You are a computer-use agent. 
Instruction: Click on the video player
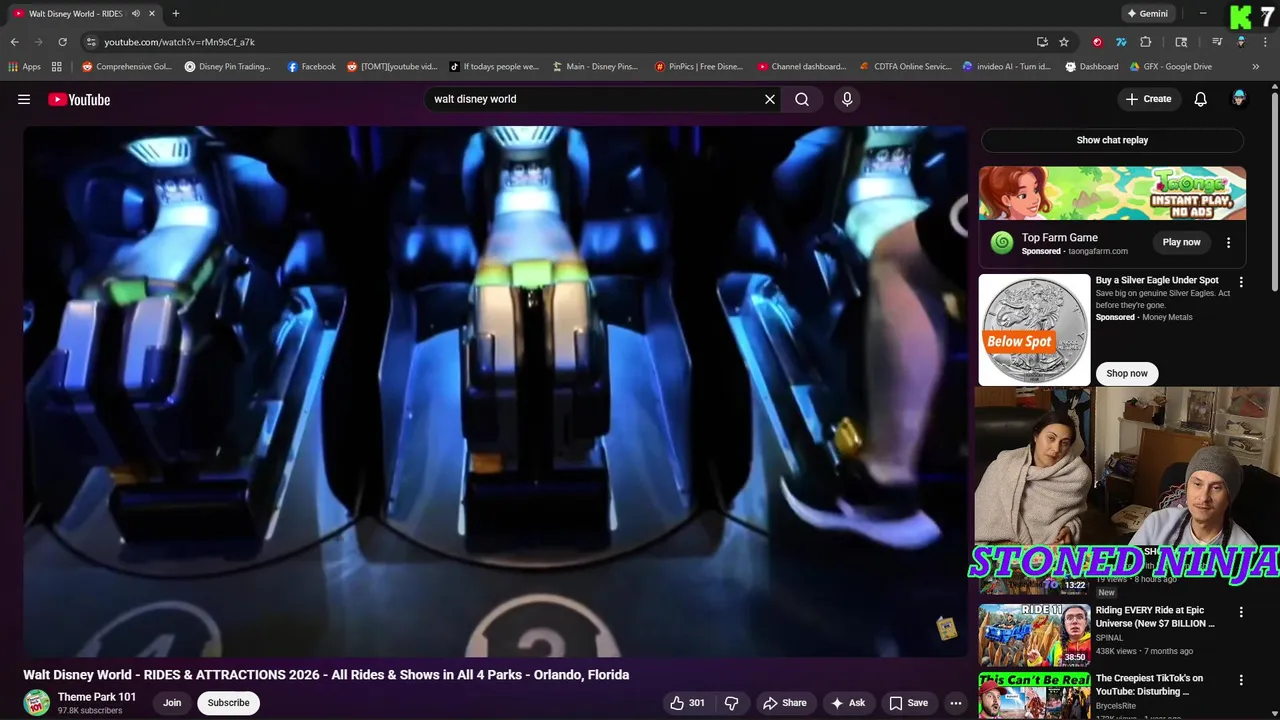tap(496, 392)
